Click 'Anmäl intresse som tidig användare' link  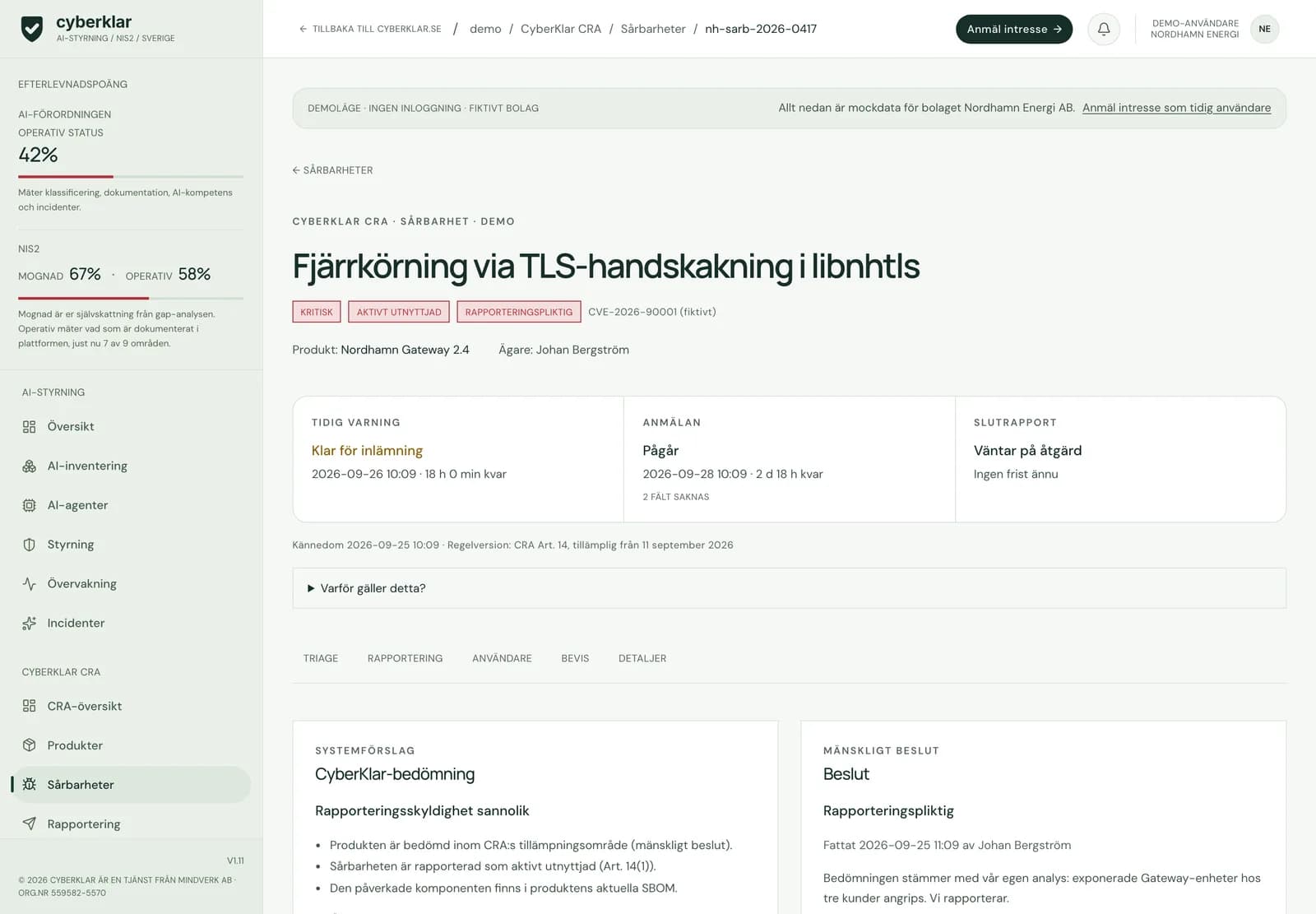pos(1176,108)
